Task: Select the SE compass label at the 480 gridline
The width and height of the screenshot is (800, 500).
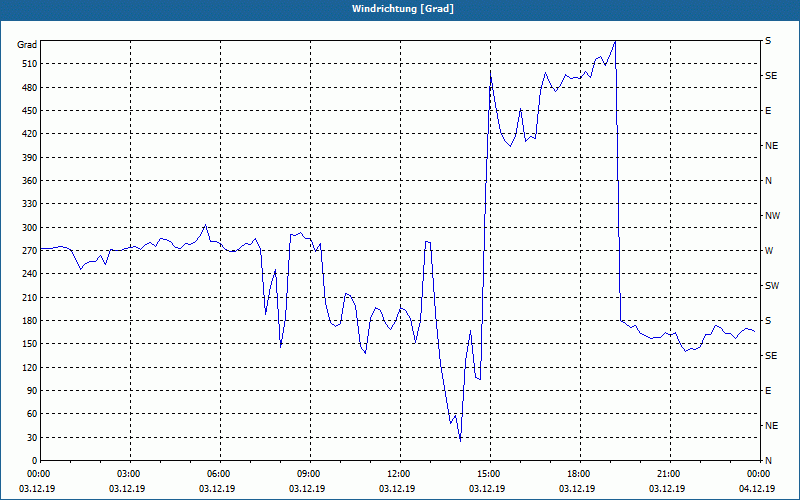Action: tap(771, 76)
